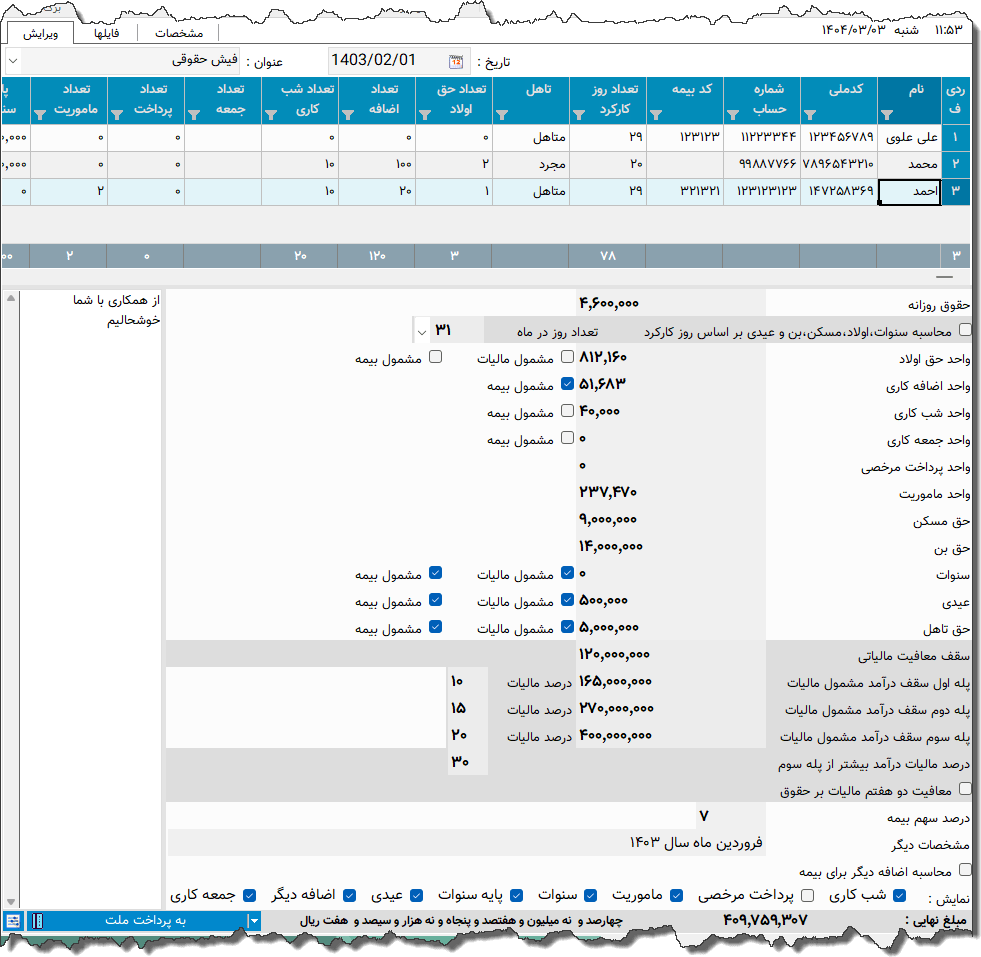Click the settings icon at bottom-left corner
Image resolution: width=981 pixels, height=957 pixels.
[x=13, y=920]
